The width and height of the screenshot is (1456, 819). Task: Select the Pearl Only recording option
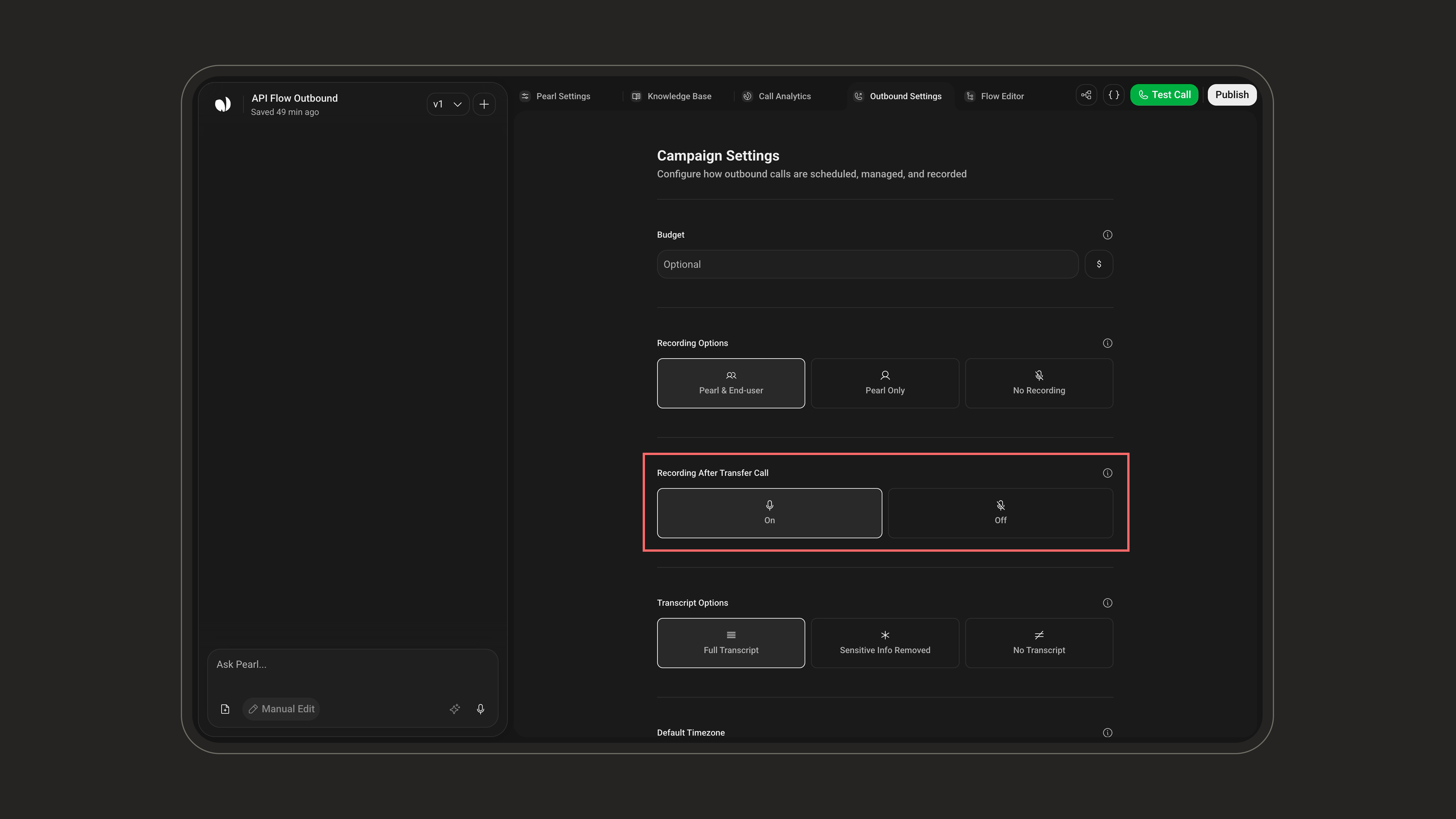coord(885,383)
